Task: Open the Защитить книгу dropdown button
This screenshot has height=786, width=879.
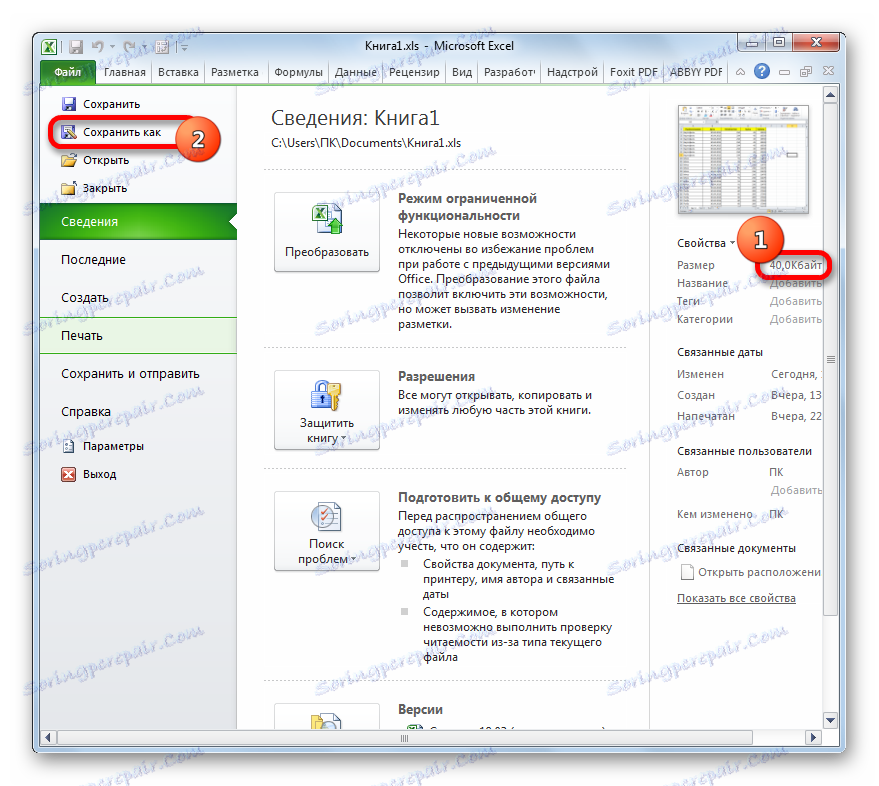Action: [x=327, y=410]
